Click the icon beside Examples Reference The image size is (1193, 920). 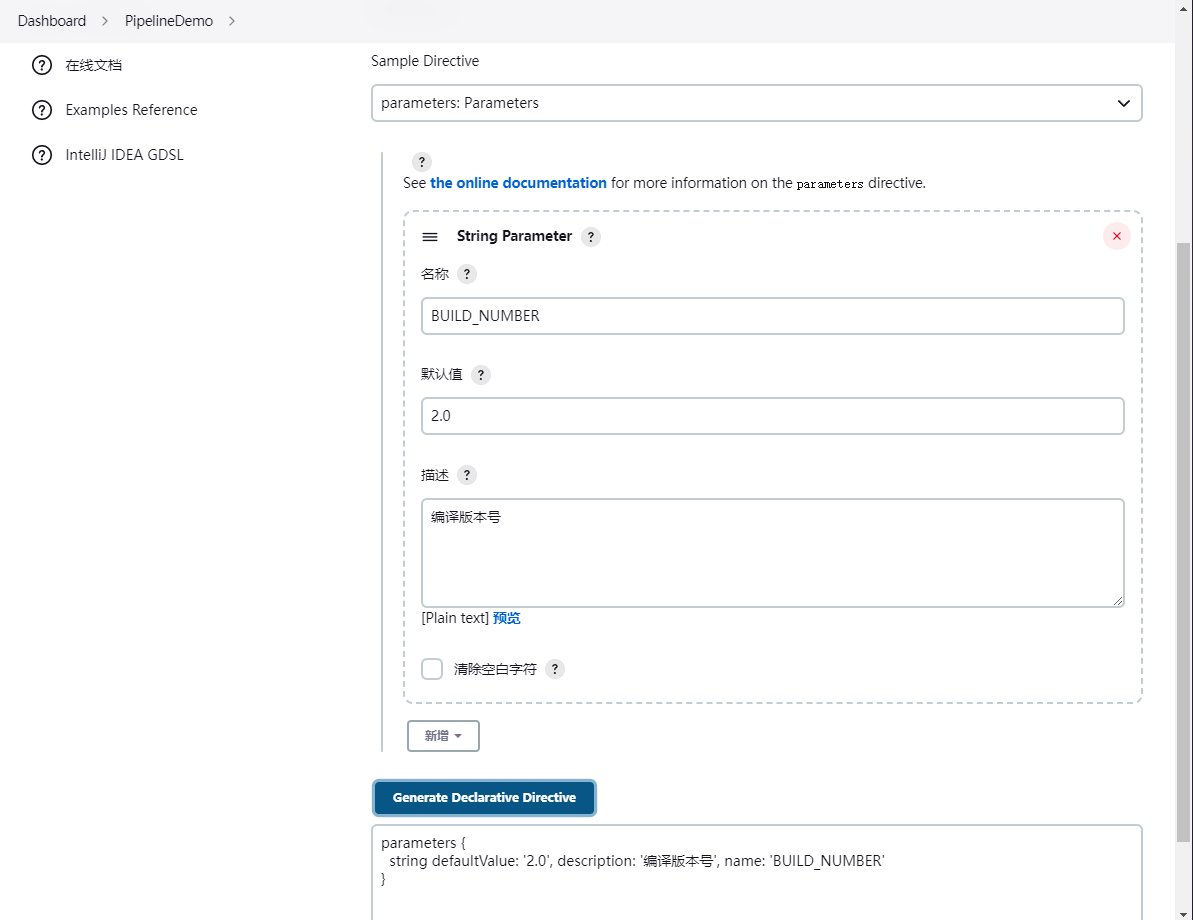pos(41,109)
